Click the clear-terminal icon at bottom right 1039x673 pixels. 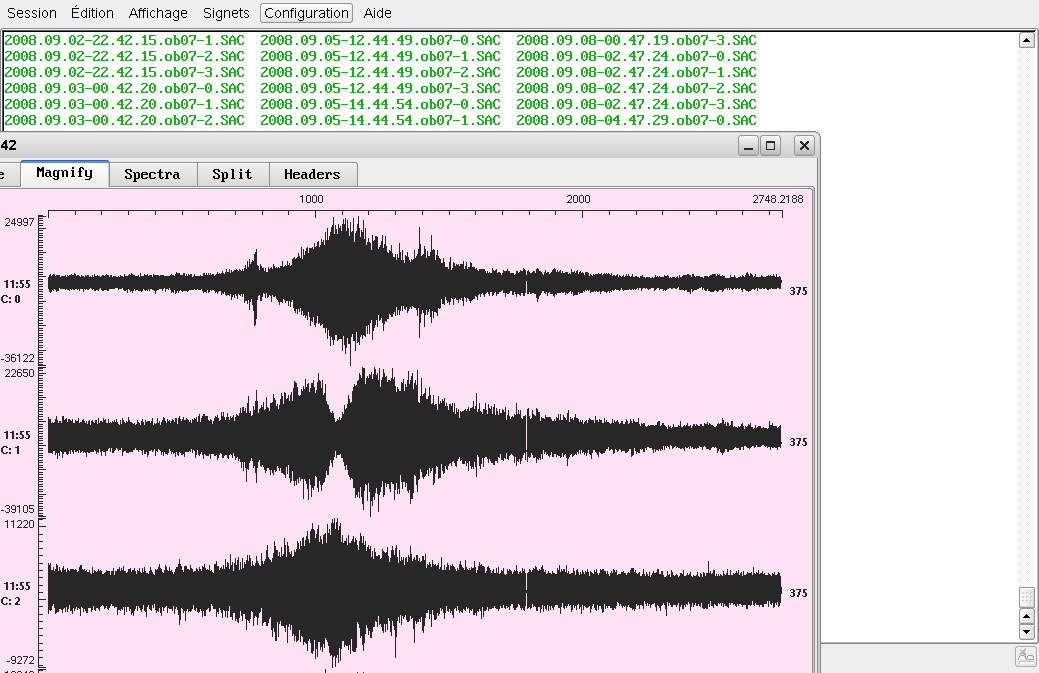1026,656
